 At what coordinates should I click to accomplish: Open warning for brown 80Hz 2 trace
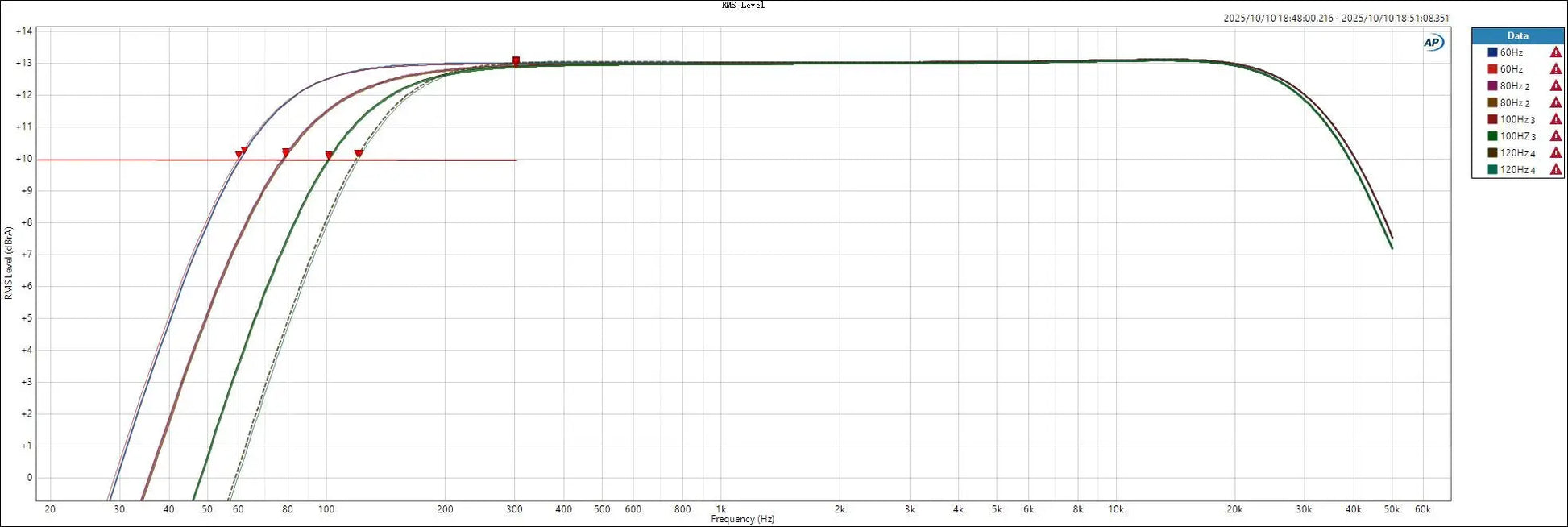(1555, 103)
